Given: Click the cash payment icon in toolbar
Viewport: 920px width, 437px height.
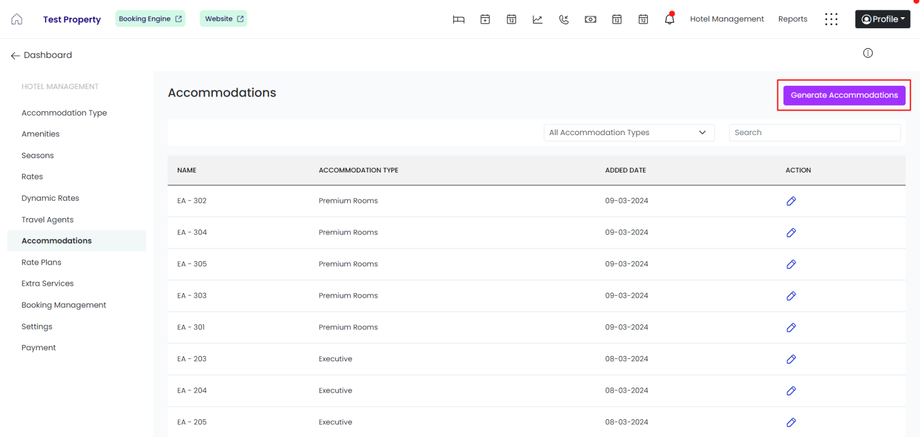Looking at the screenshot, I should click(x=590, y=19).
